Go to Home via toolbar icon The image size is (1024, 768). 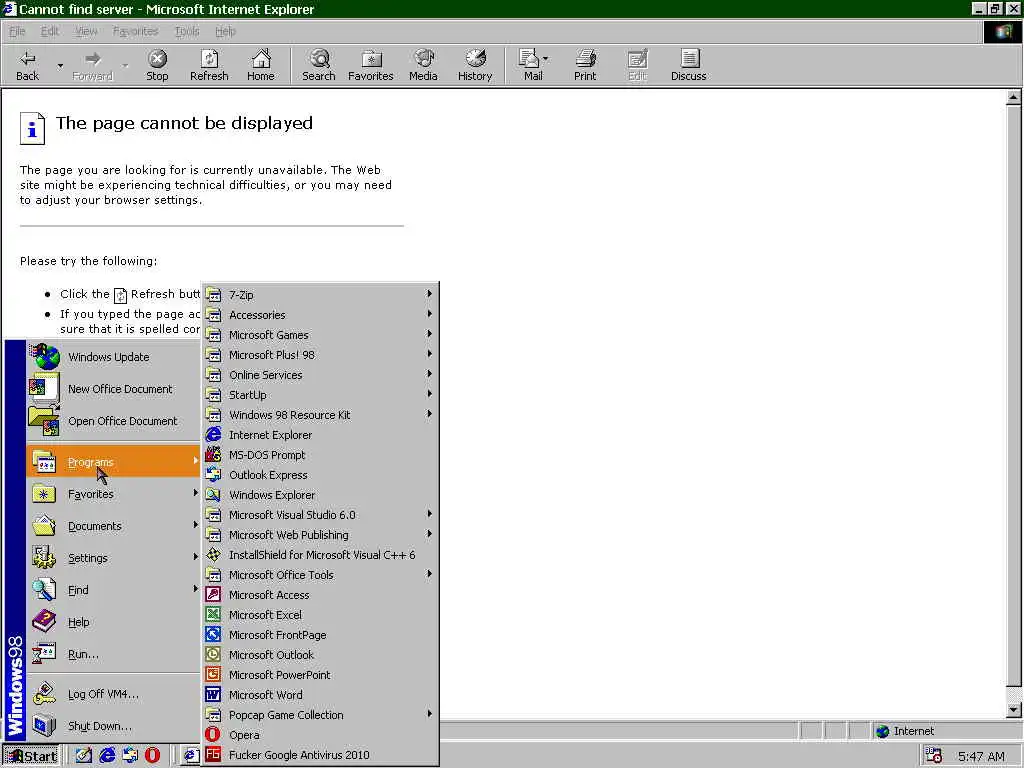(261, 65)
